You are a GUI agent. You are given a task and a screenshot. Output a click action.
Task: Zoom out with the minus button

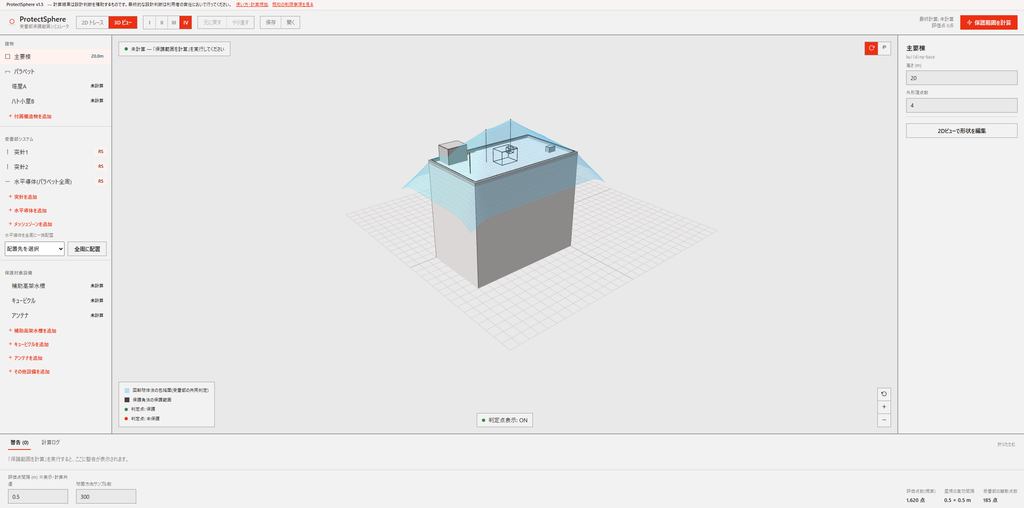pos(884,421)
